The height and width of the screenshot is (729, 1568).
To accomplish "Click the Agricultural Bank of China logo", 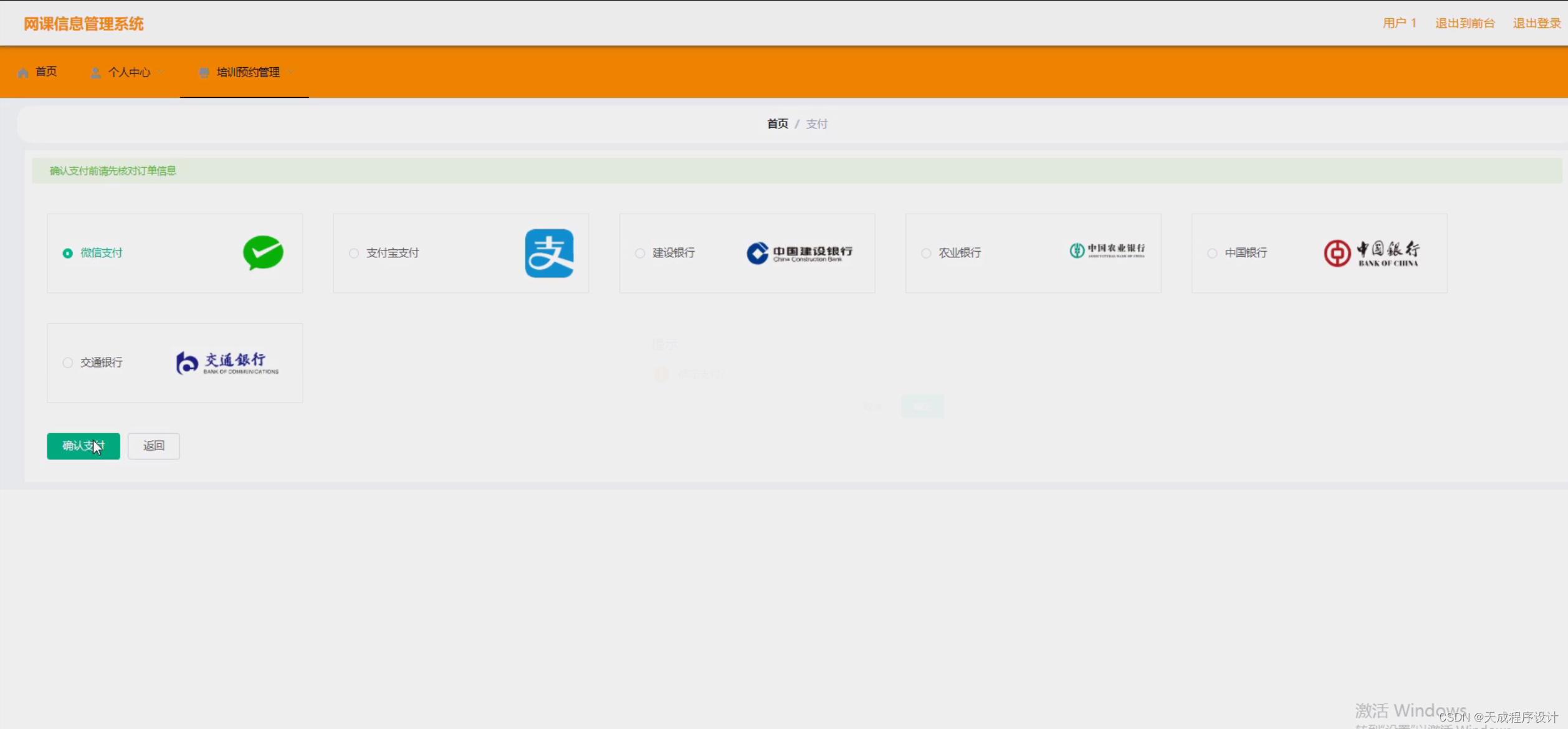I will 1107,250.
